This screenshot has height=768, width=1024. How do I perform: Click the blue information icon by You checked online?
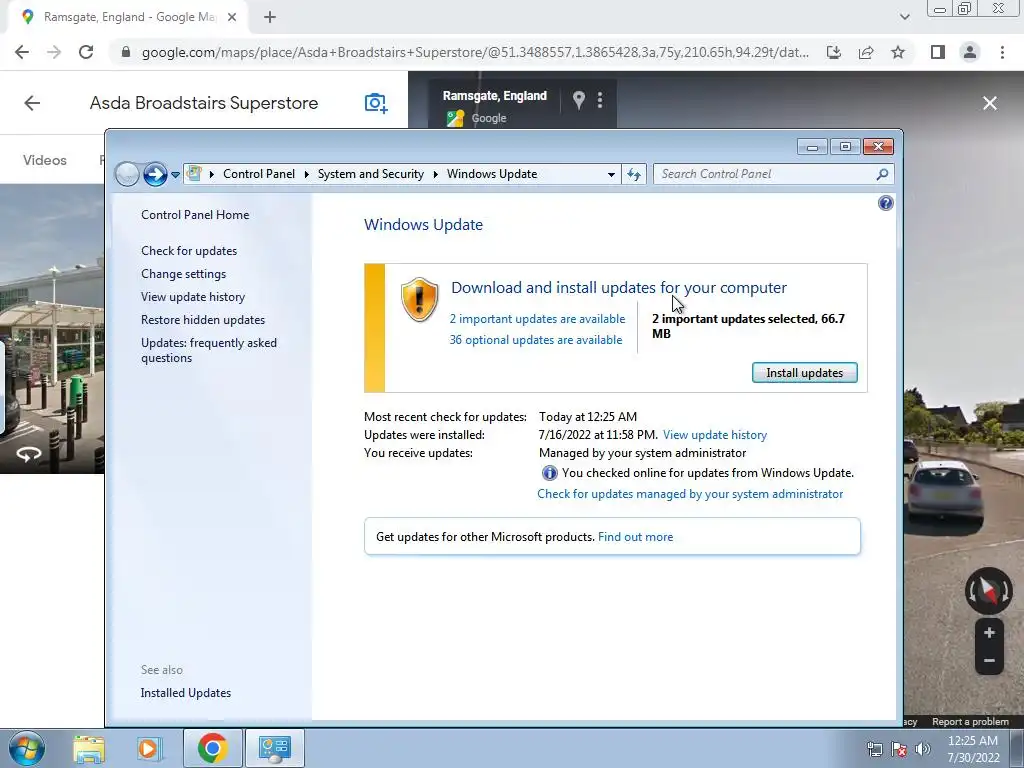[549, 473]
